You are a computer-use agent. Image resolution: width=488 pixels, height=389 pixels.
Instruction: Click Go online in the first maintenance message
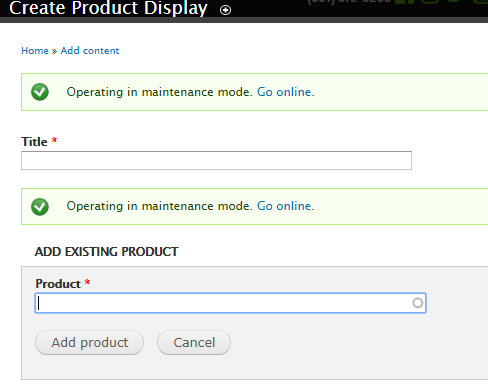tap(285, 92)
